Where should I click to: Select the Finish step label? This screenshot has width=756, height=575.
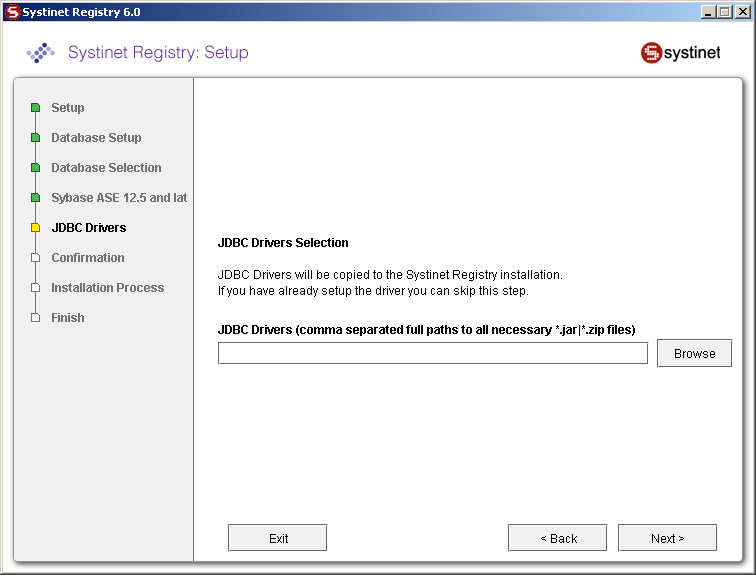pos(68,318)
